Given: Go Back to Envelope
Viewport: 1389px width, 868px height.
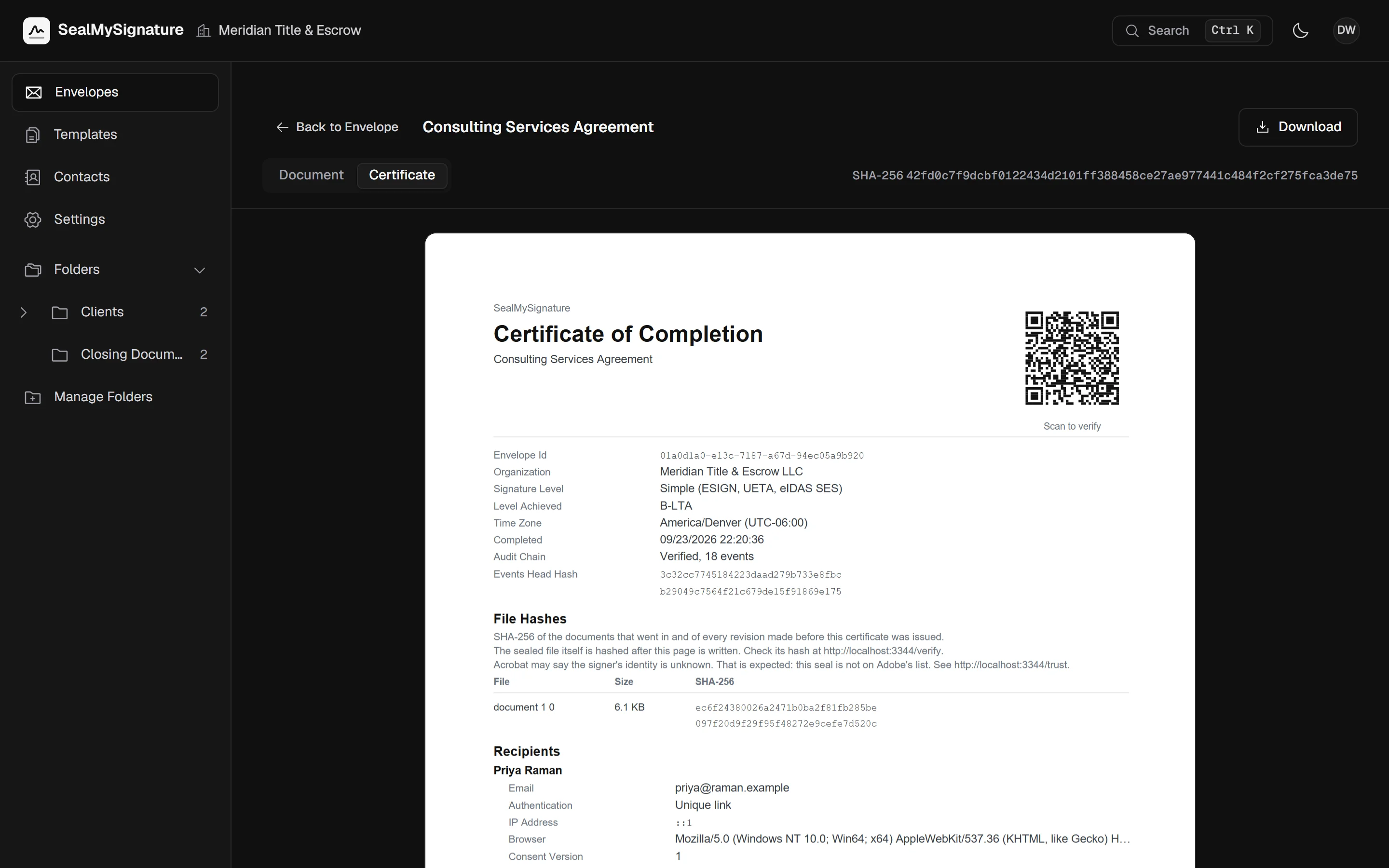Looking at the screenshot, I should click(x=337, y=127).
